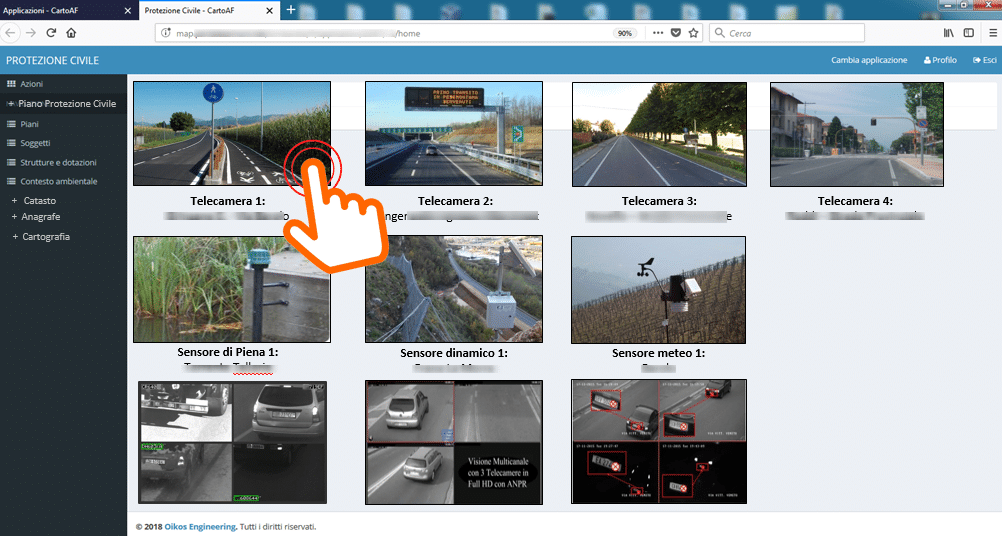
Task: Reload the page with the refresh icon
Action: coord(51,33)
